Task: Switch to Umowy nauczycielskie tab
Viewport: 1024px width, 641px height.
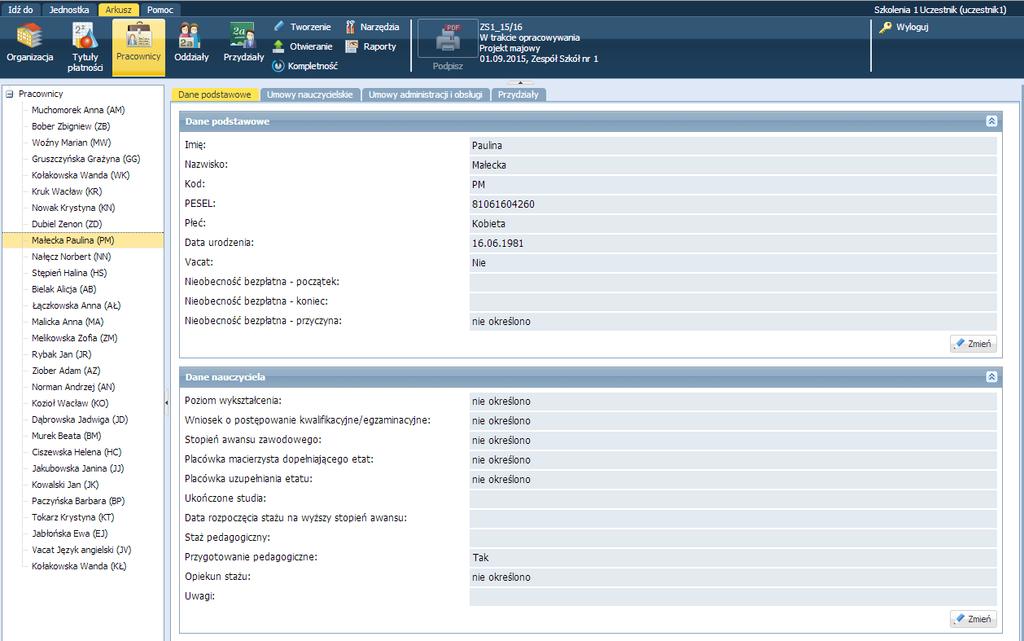Action: (x=310, y=95)
